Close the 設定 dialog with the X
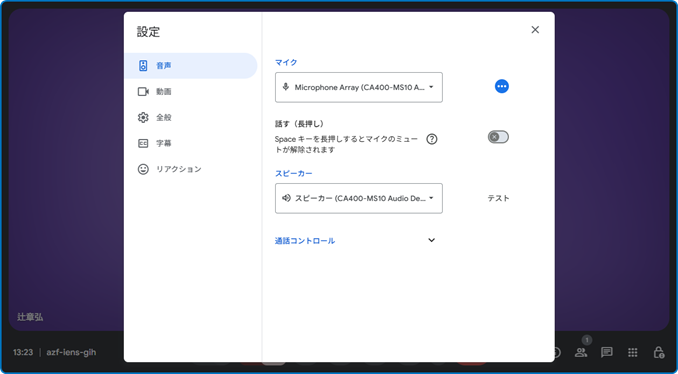Image resolution: width=678 pixels, height=374 pixels. (x=535, y=29)
